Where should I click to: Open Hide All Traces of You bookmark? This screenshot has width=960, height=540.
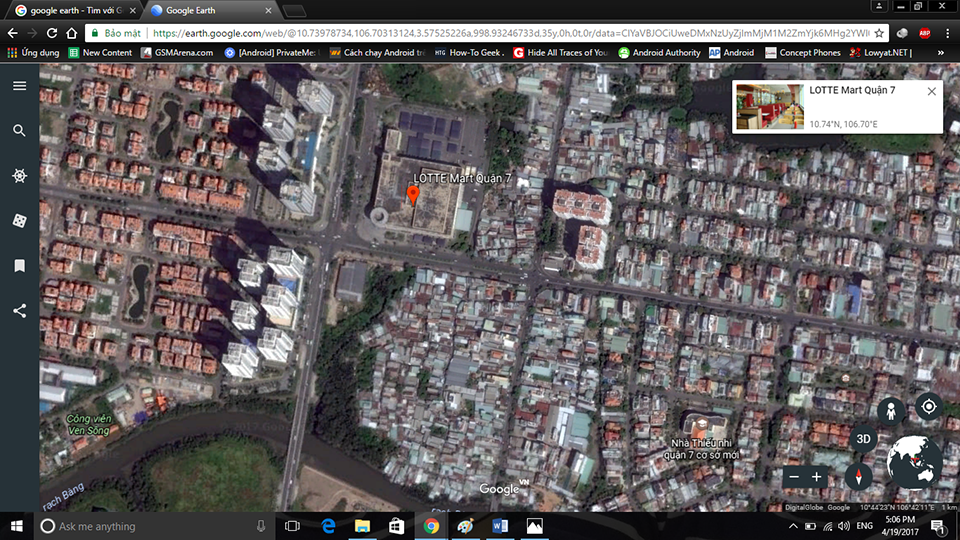pyautogui.click(x=560, y=53)
